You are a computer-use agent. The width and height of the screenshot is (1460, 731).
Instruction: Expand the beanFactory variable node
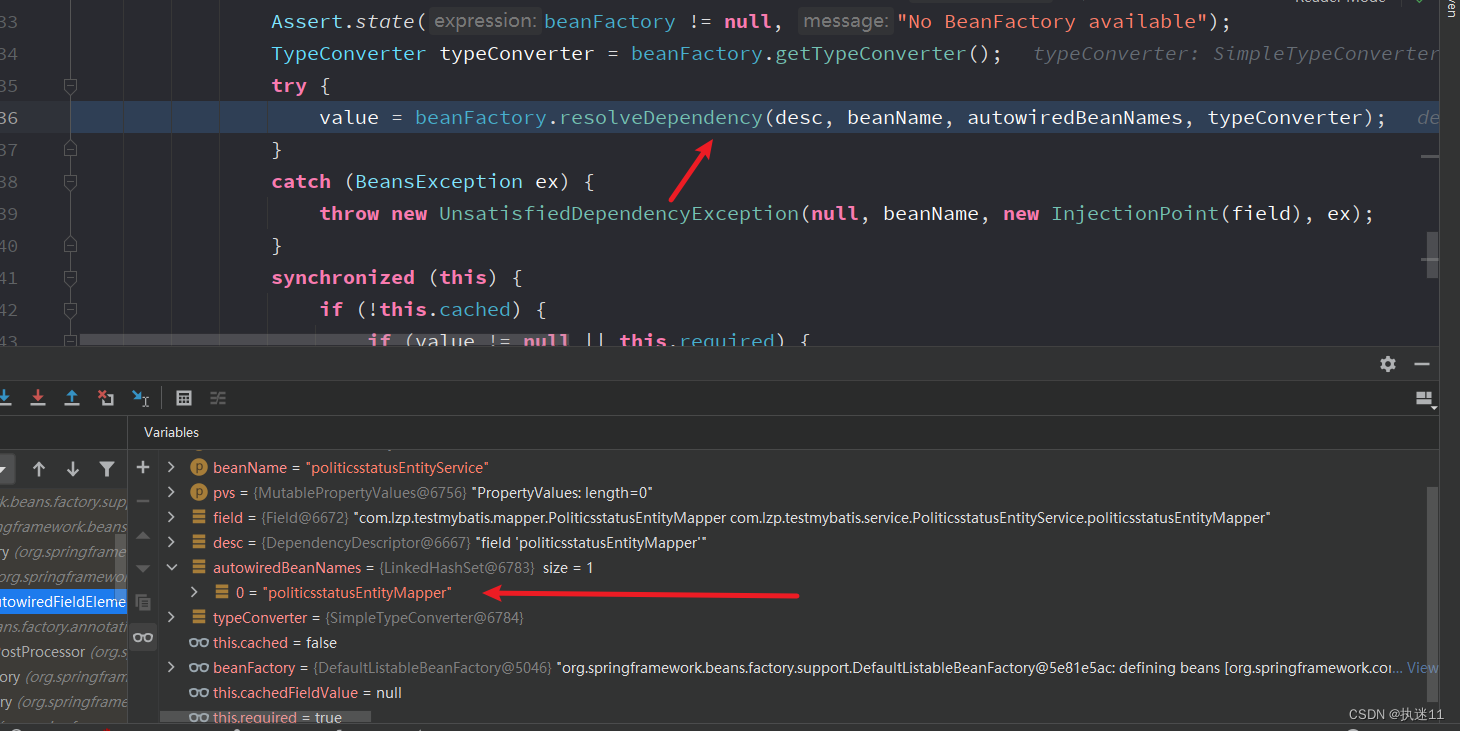pyautogui.click(x=171, y=667)
